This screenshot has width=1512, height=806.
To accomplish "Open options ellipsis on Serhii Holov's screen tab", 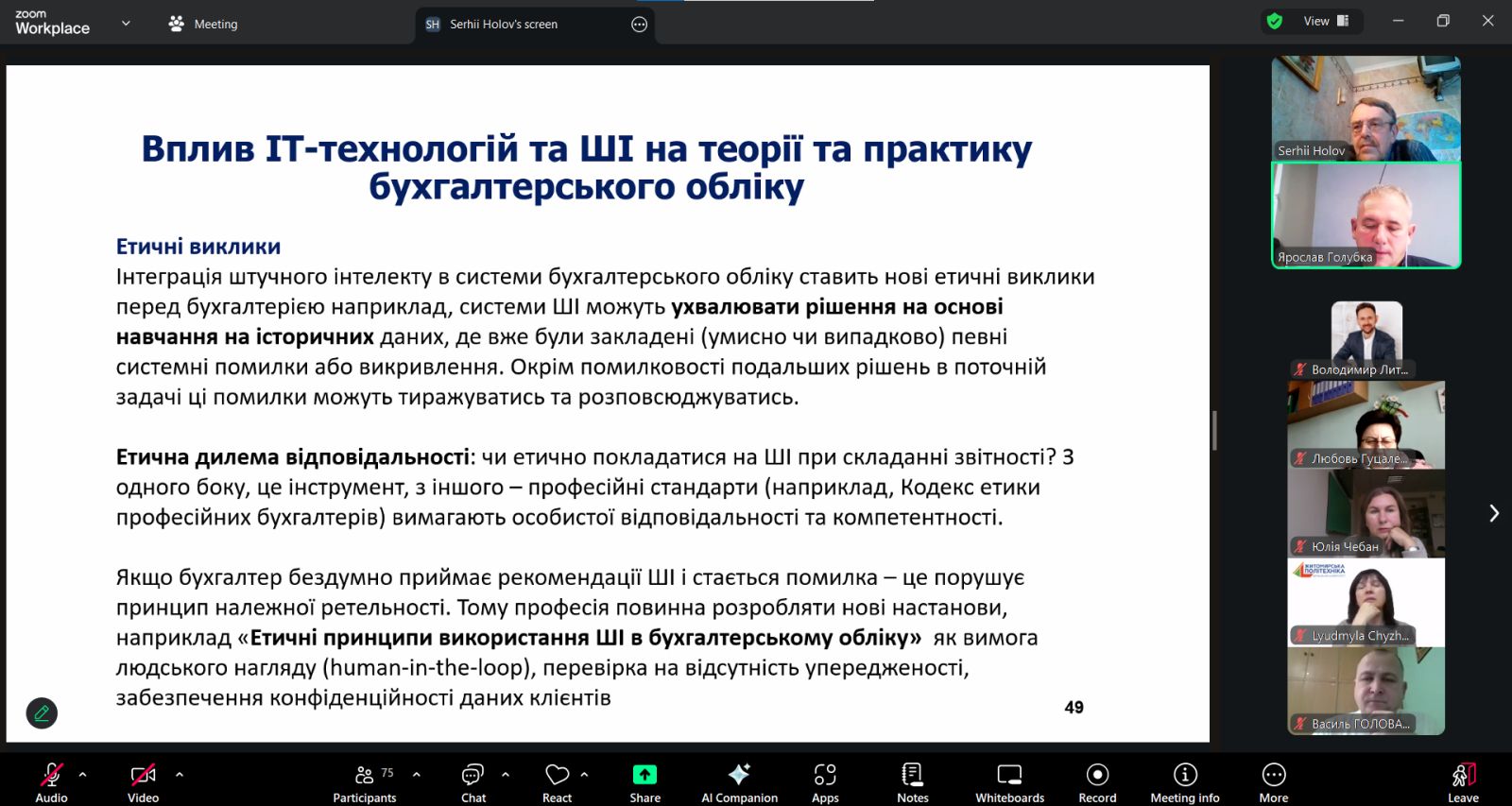I will tap(640, 25).
